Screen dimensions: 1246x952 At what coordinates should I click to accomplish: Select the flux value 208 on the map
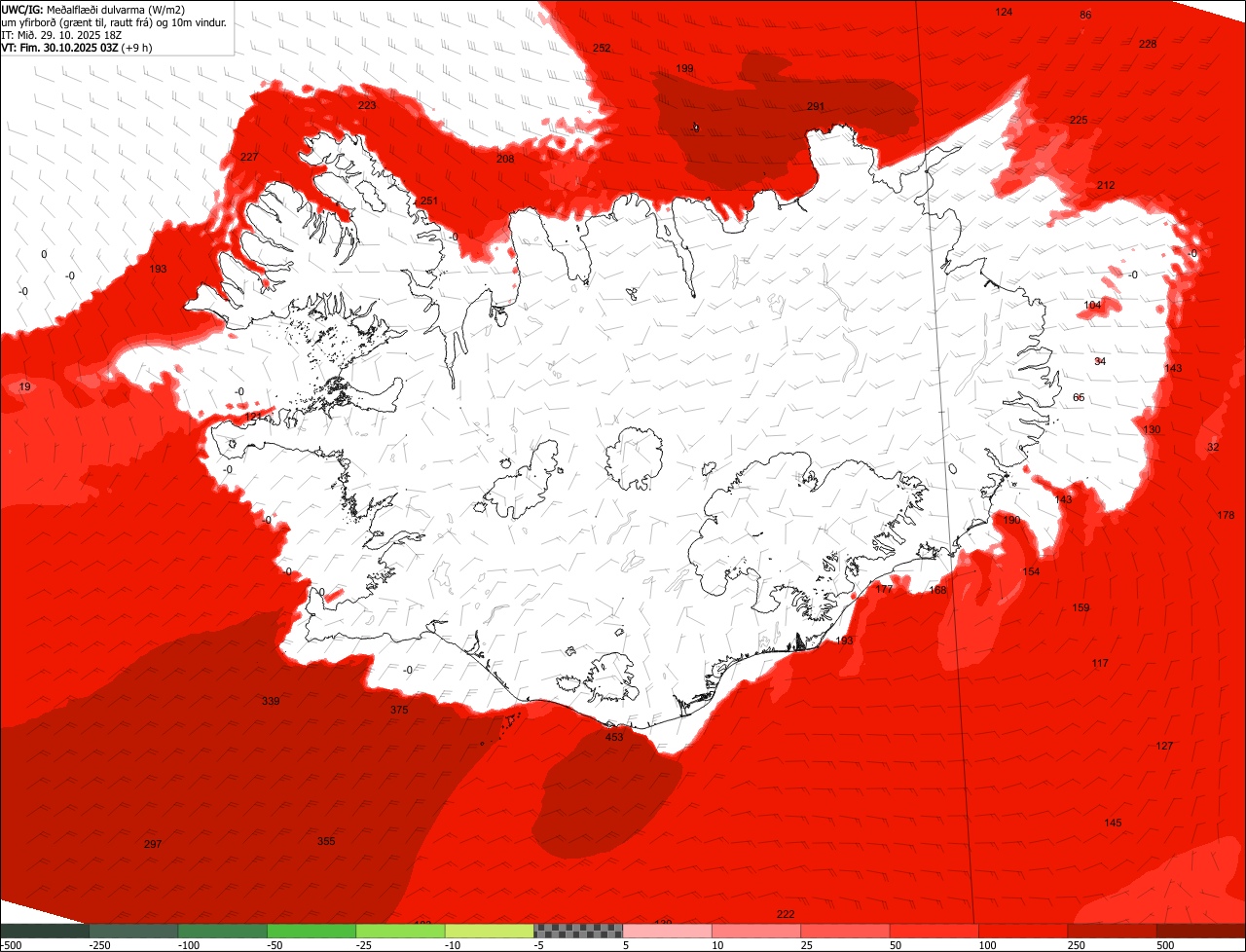(505, 160)
